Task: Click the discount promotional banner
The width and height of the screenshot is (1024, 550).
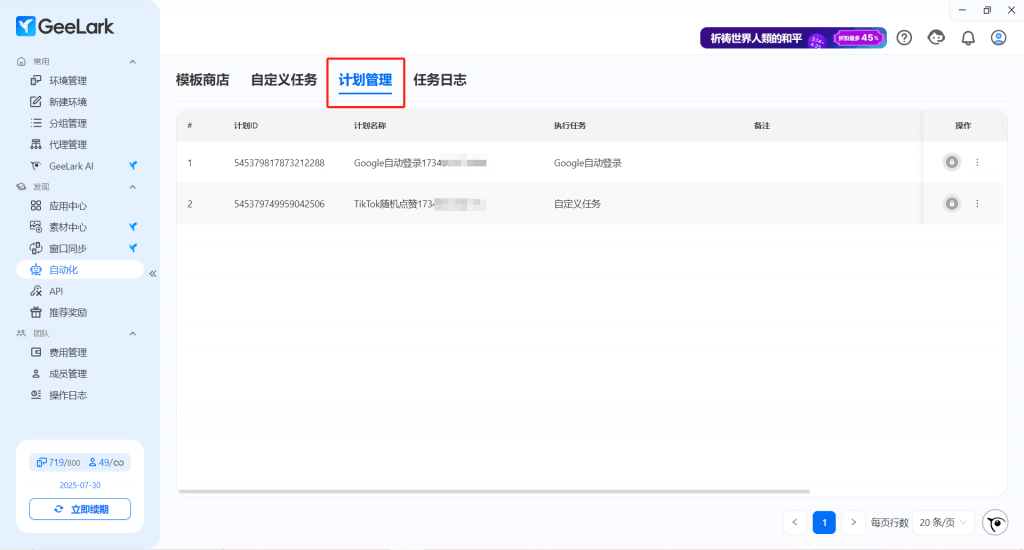Action: tap(792, 38)
